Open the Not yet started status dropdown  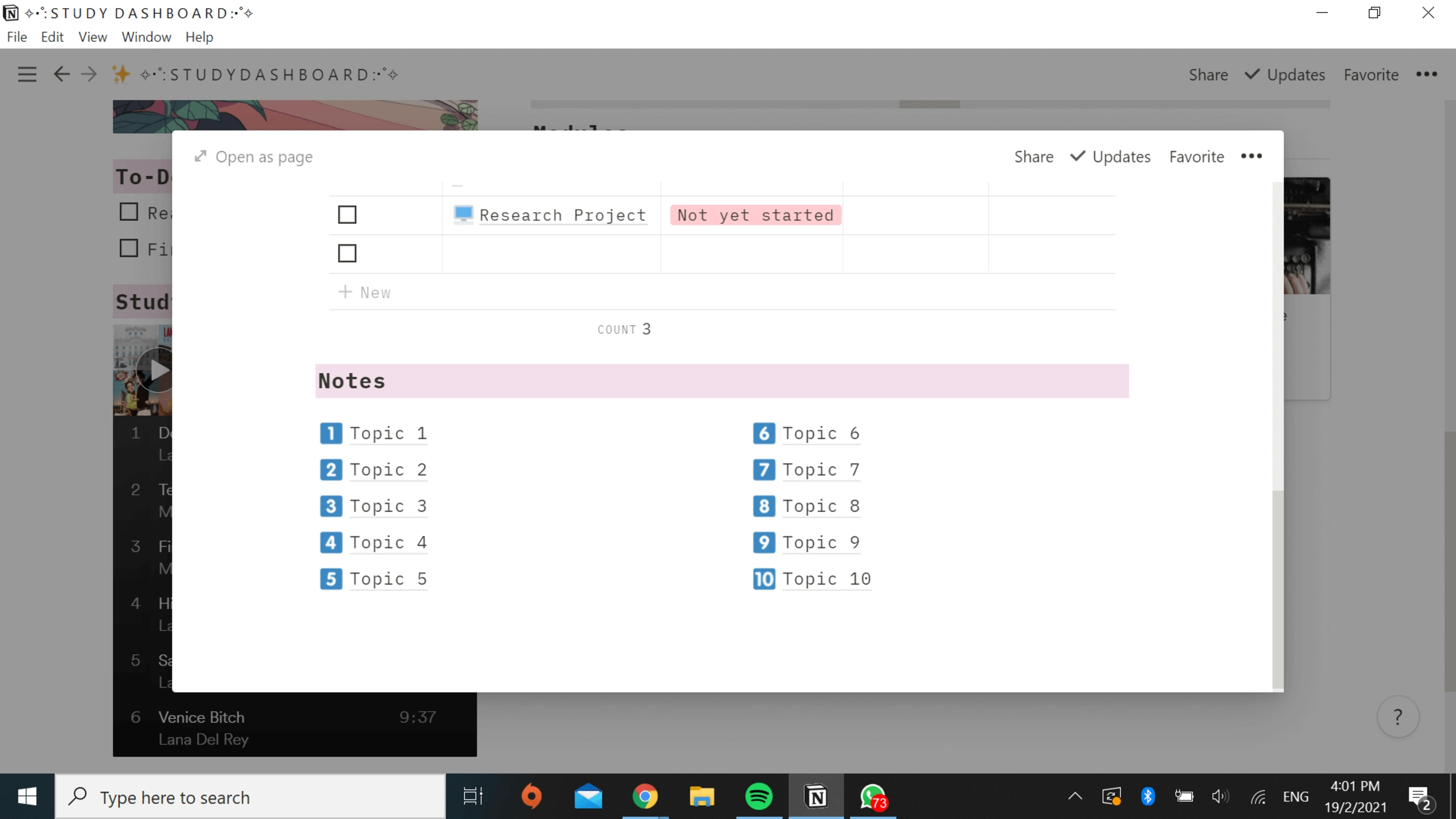tap(755, 215)
